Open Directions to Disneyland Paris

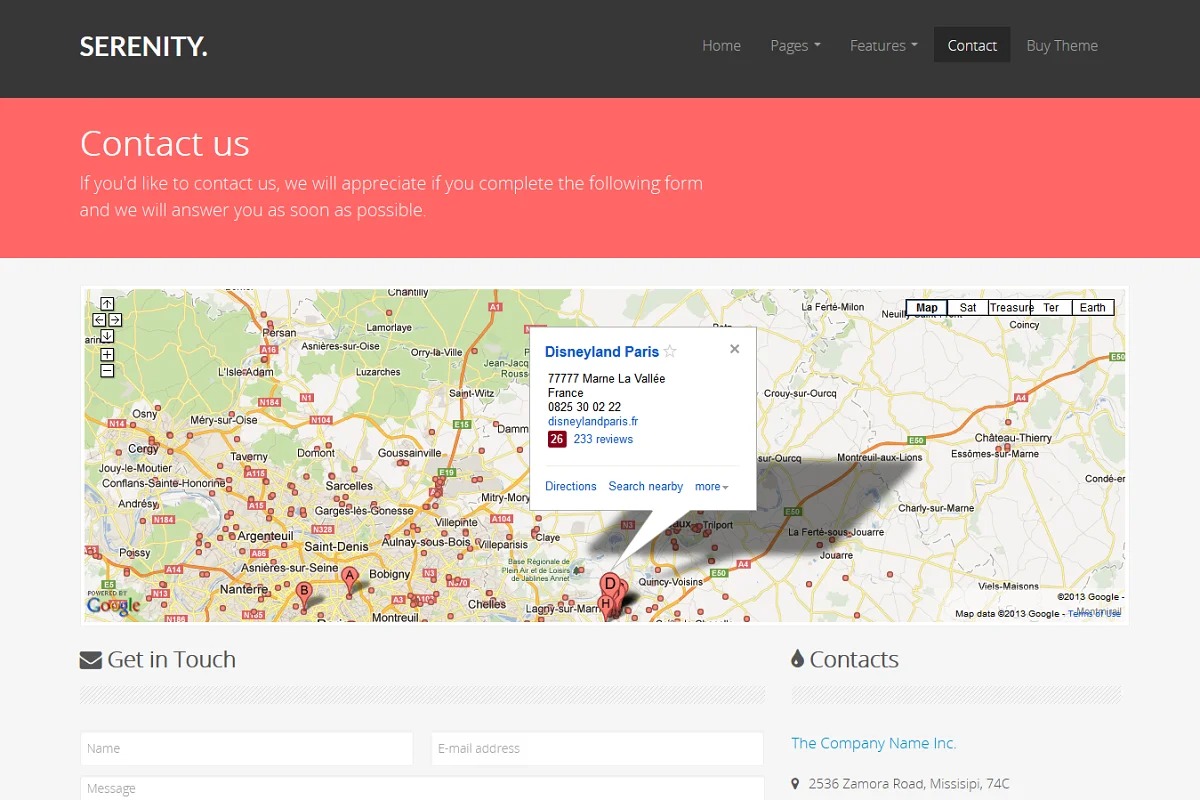pyautogui.click(x=570, y=487)
